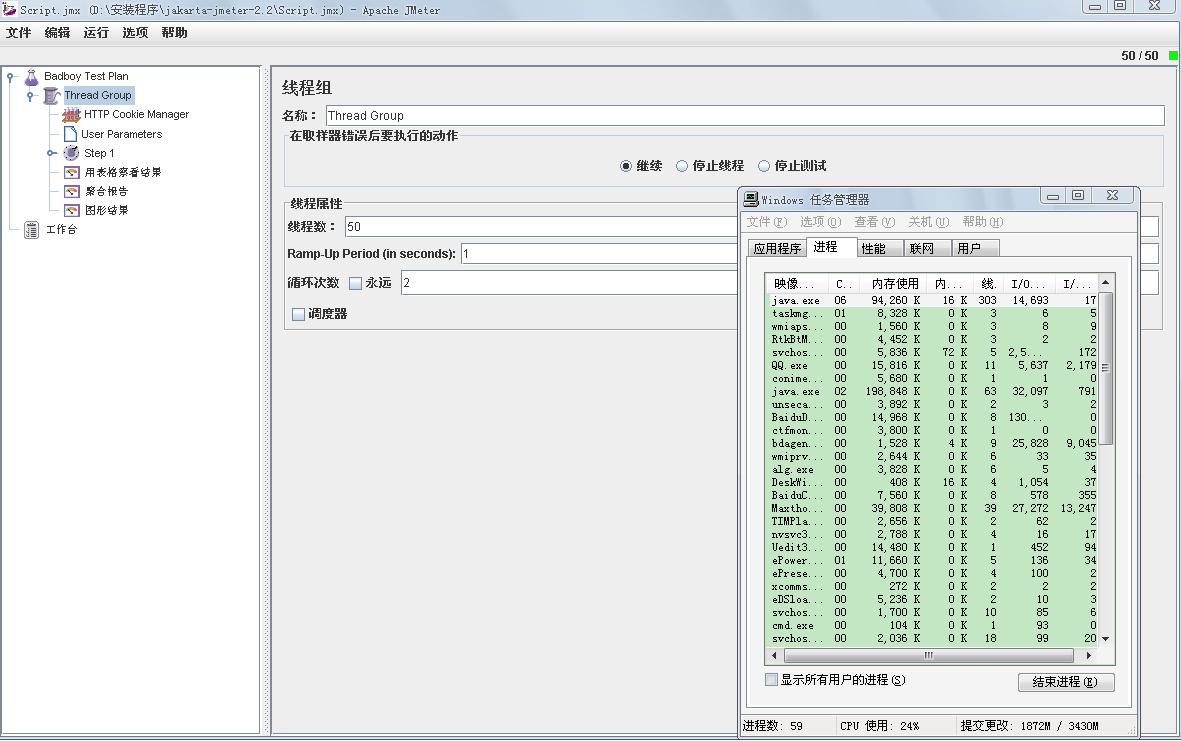
Task: Select the User Parameters tree item
Action: [121, 134]
